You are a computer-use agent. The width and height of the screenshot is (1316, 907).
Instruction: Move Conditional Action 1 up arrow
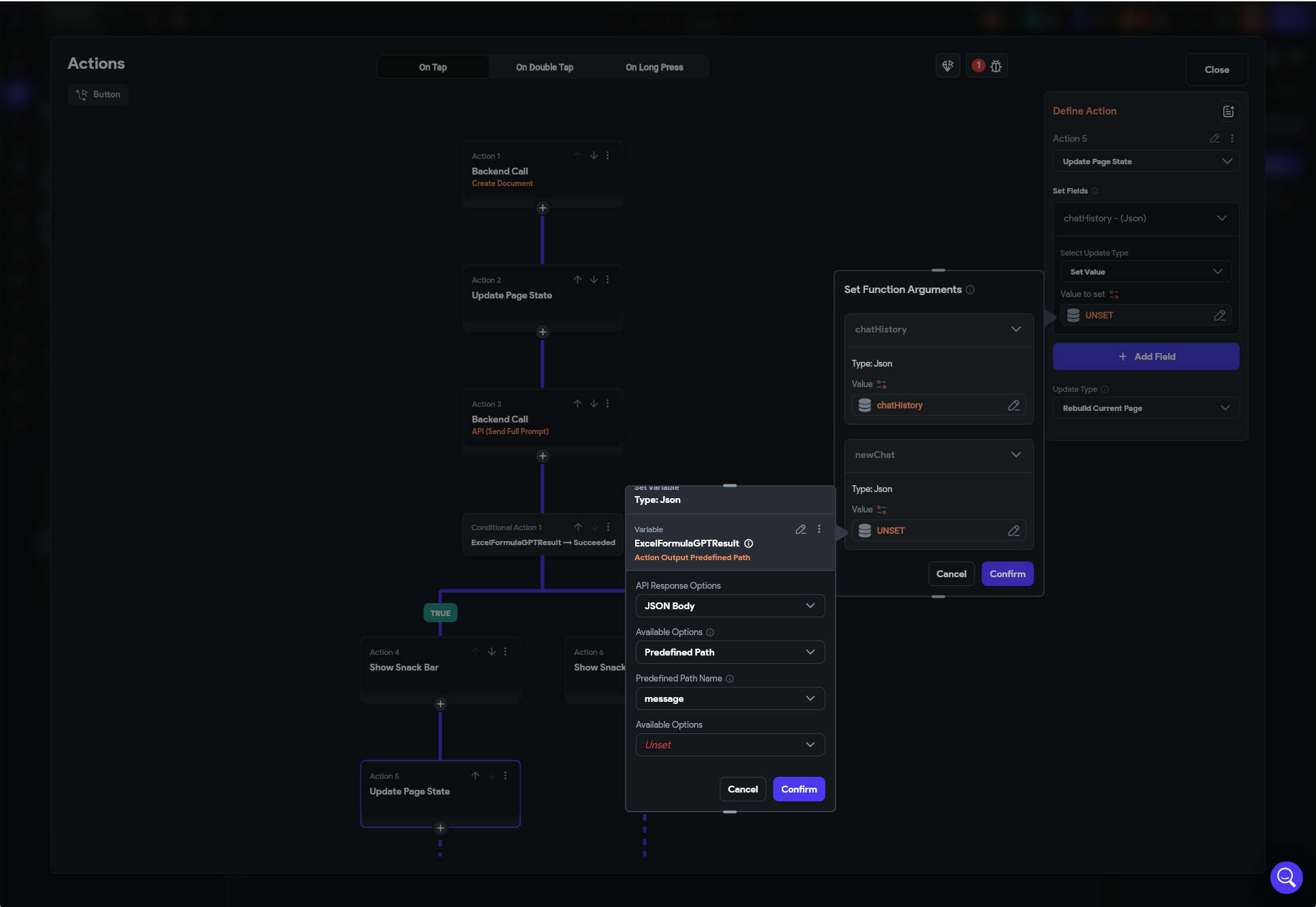click(578, 527)
